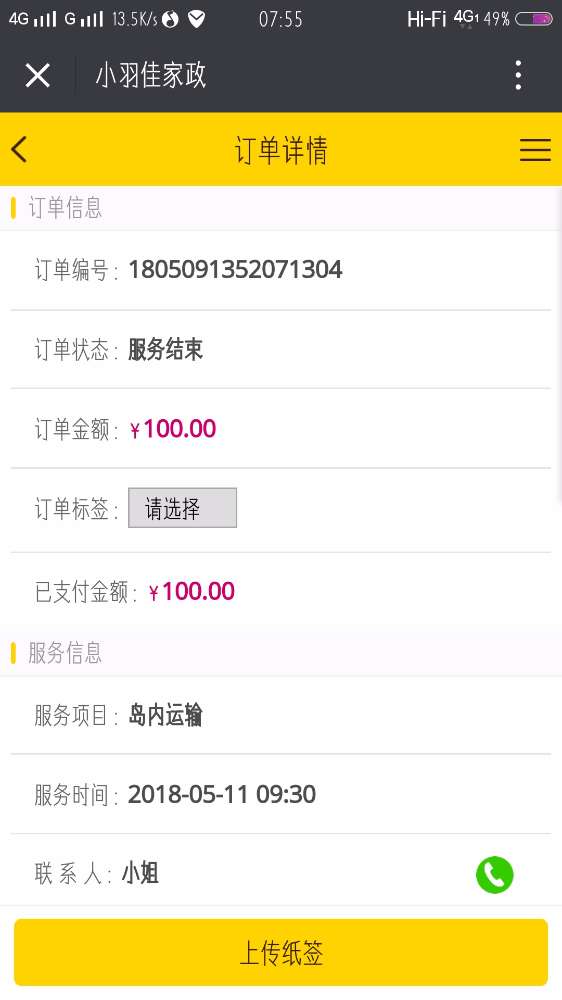
Task: Open the hamburger menu in yellow header
Action: (535, 150)
